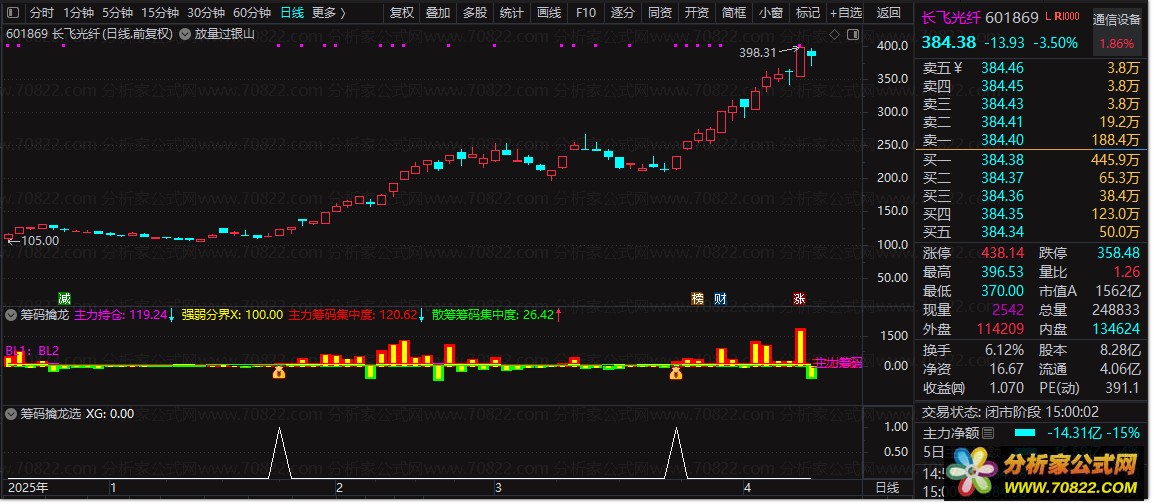The width and height of the screenshot is (1154, 504).
Task: Click the 跌停 value 358.48
Action: (x=1120, y=253)
